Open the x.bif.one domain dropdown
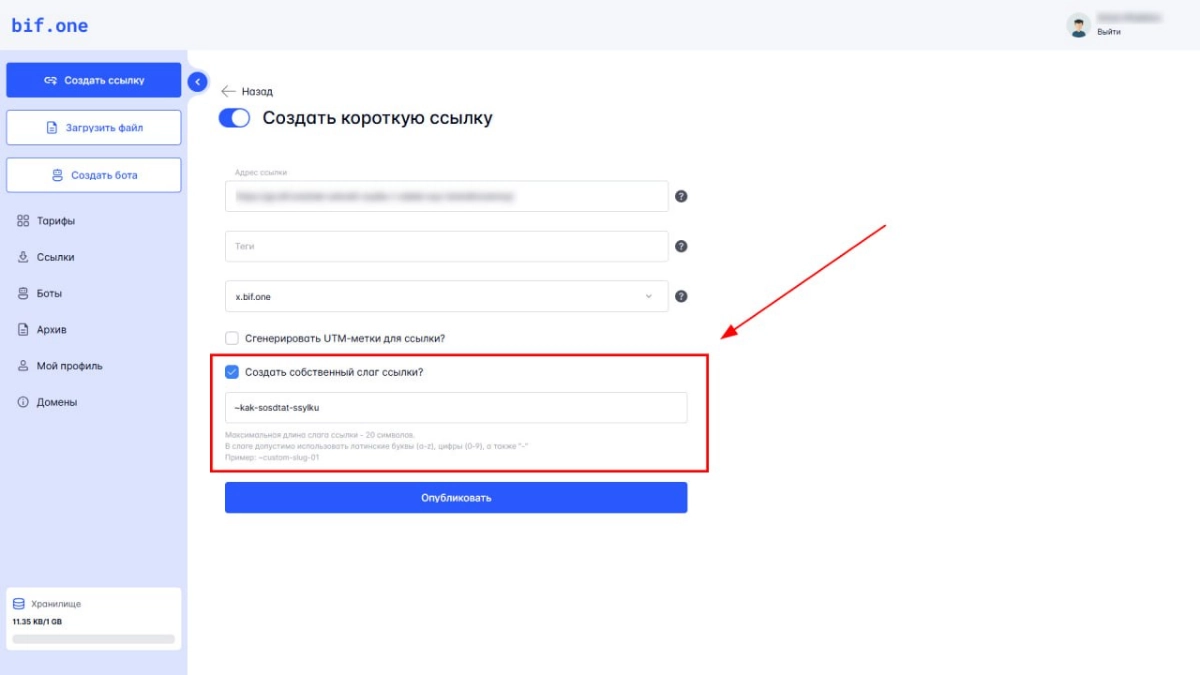The width and height of the screenshot is (1200, 675). click(x=446, y=296)
